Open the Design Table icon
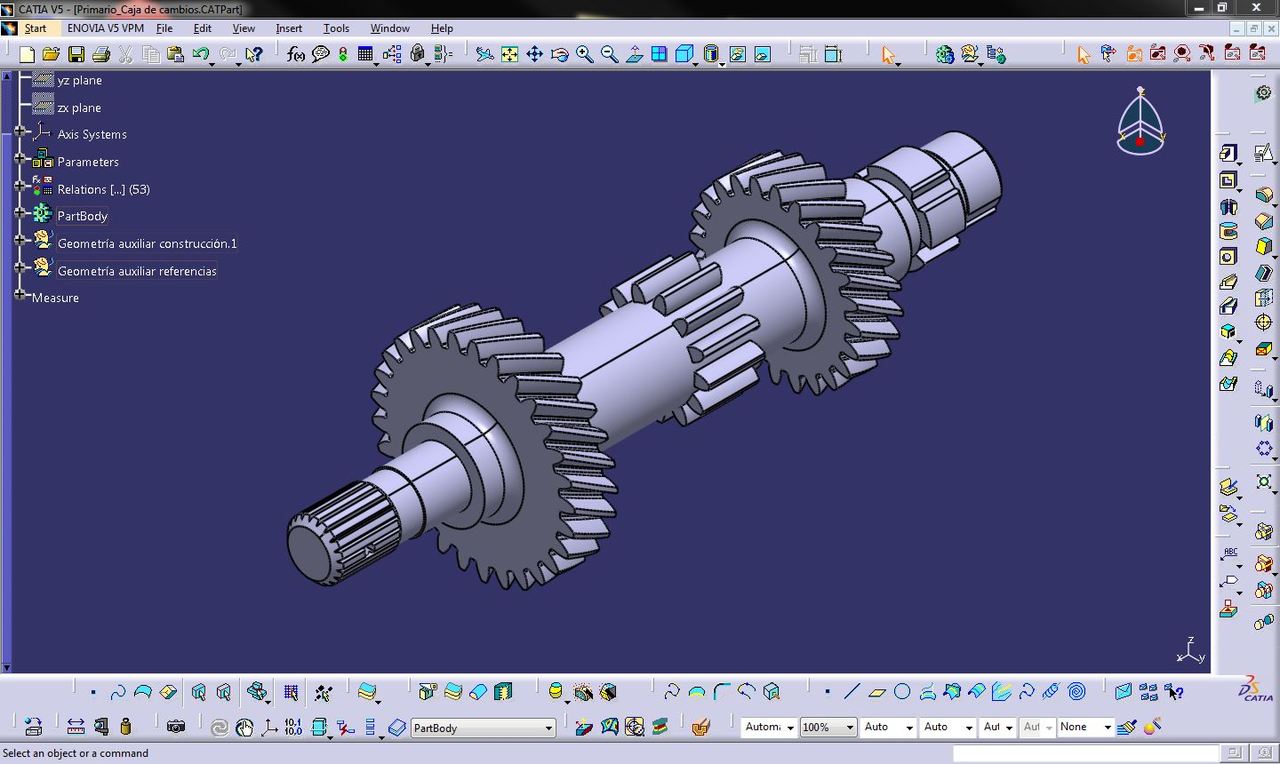The image size is (1280, 764). [x=366, y=54]
